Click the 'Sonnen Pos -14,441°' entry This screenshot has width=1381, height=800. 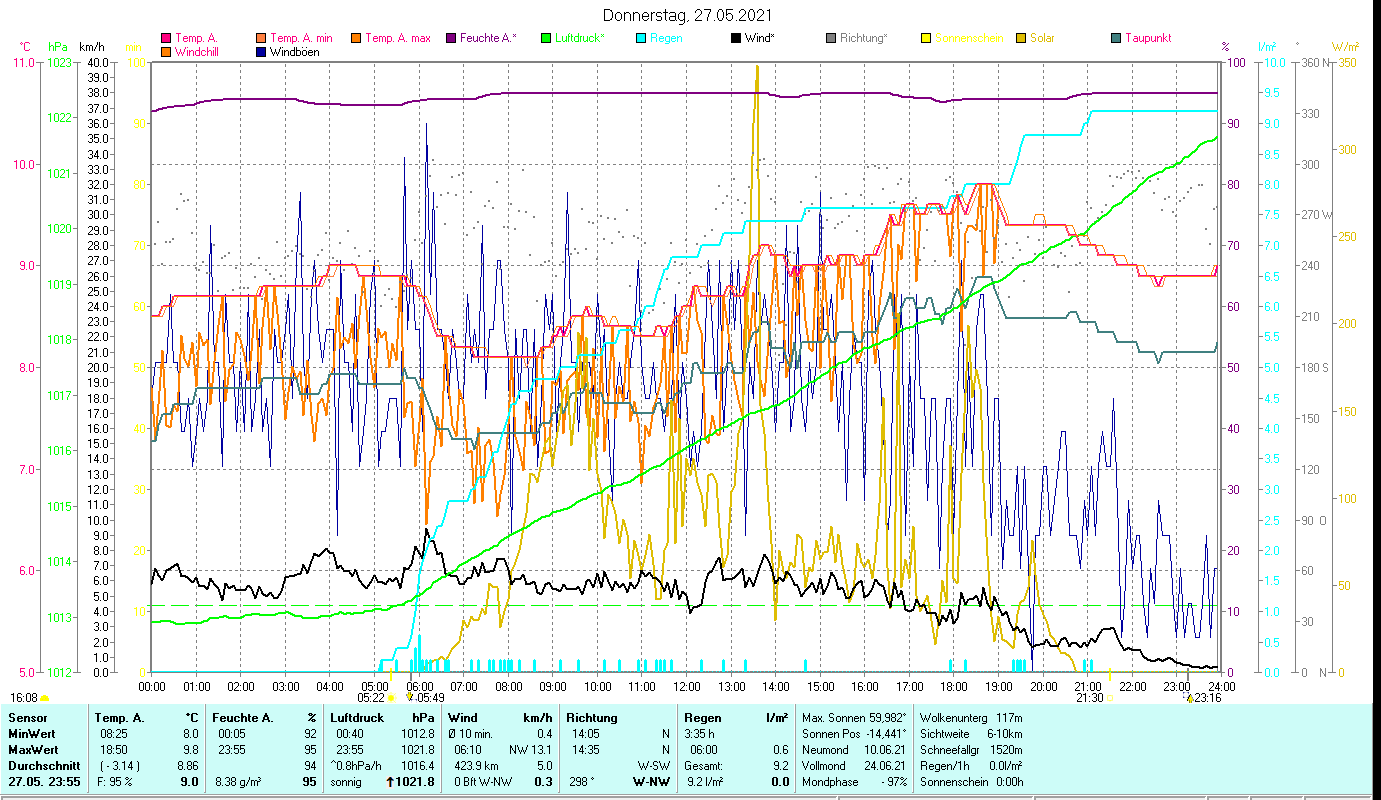pyautogui.click(x=854, y=733)
